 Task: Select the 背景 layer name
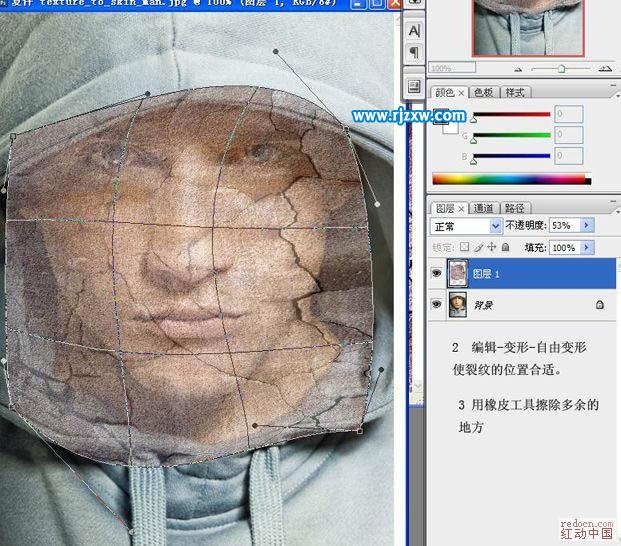click(483, 305)
